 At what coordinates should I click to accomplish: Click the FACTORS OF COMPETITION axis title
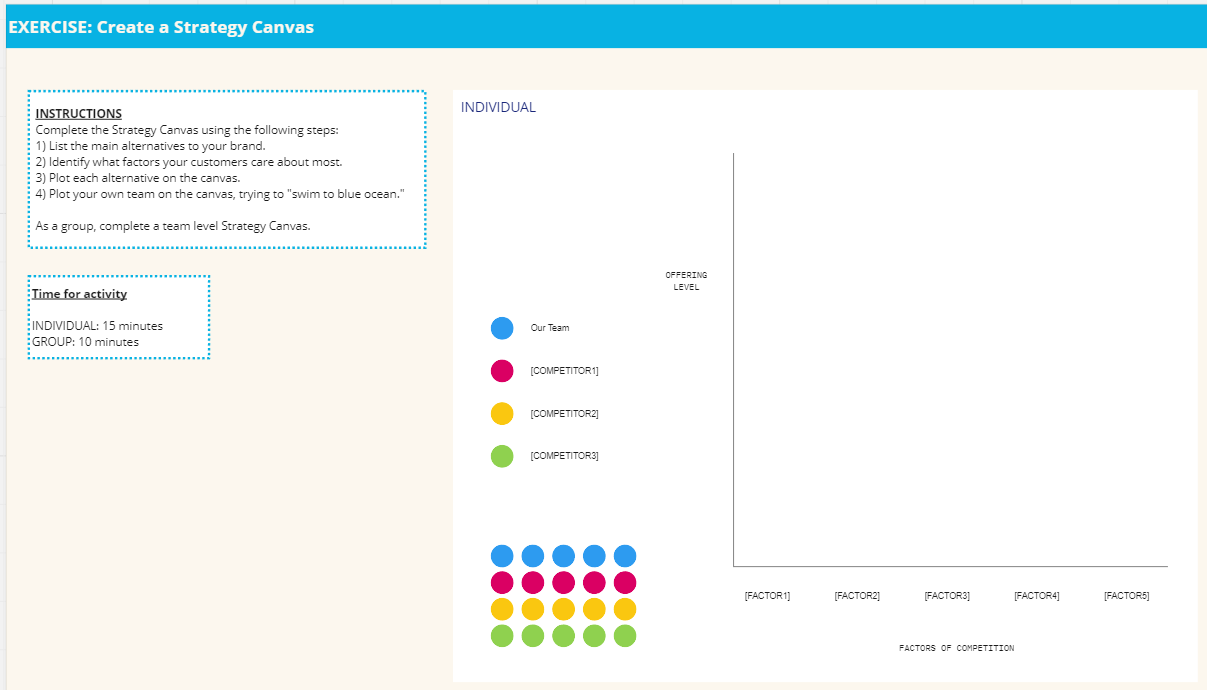pos(956,649)
